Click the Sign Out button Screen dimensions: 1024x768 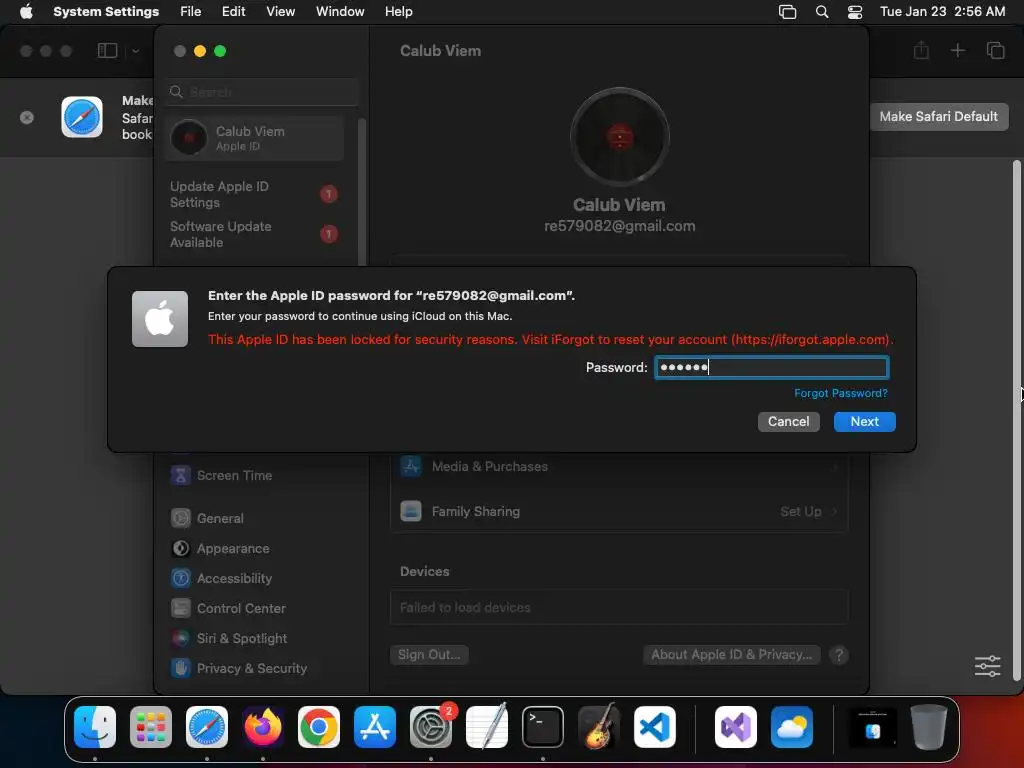click(429, 654)
